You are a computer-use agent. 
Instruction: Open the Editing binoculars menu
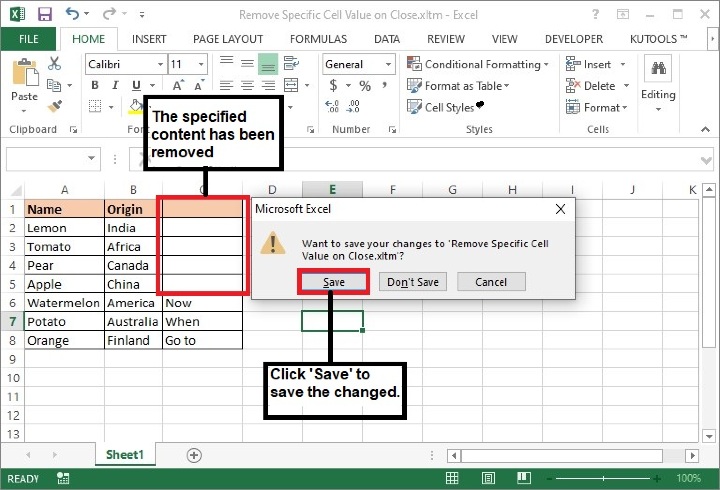click(x=658, y=83)
